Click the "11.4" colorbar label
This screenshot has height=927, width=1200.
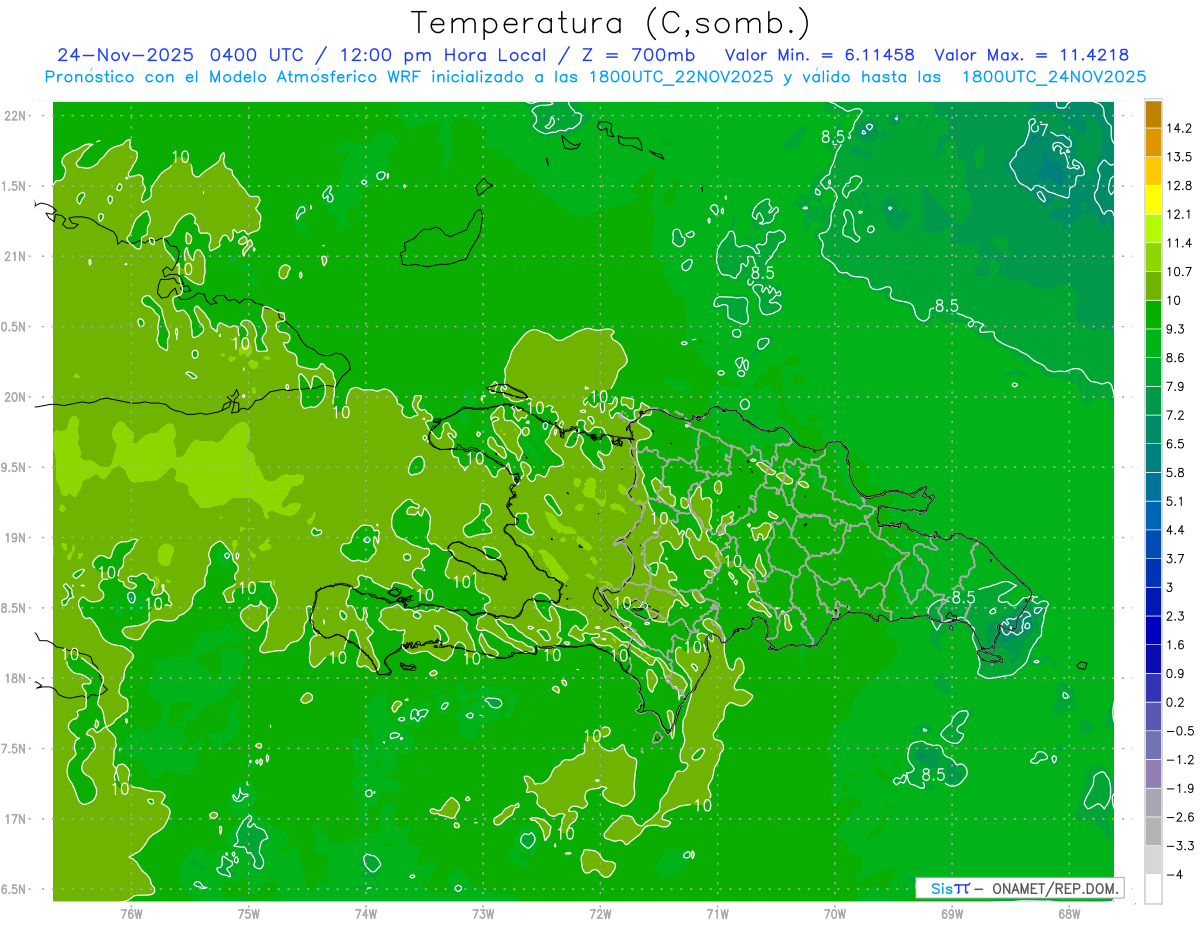[1179, 243]
